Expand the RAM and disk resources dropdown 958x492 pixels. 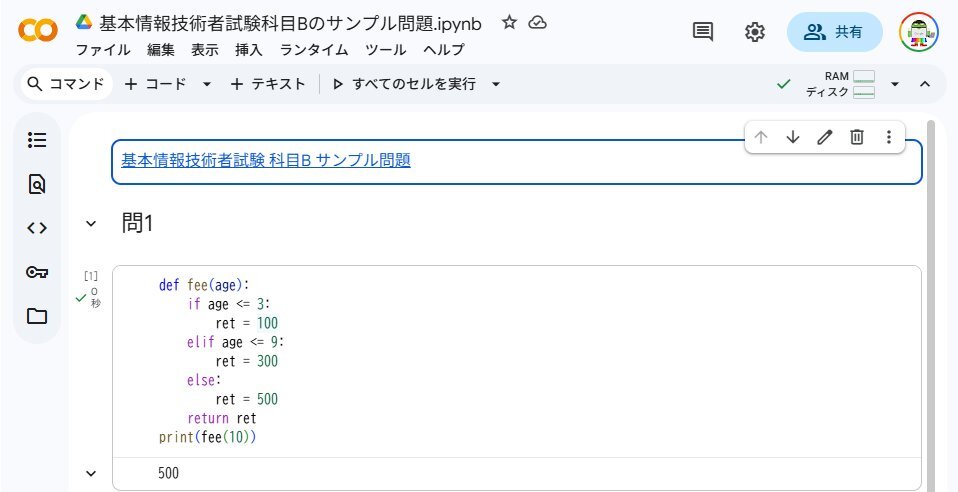point(895,84)
